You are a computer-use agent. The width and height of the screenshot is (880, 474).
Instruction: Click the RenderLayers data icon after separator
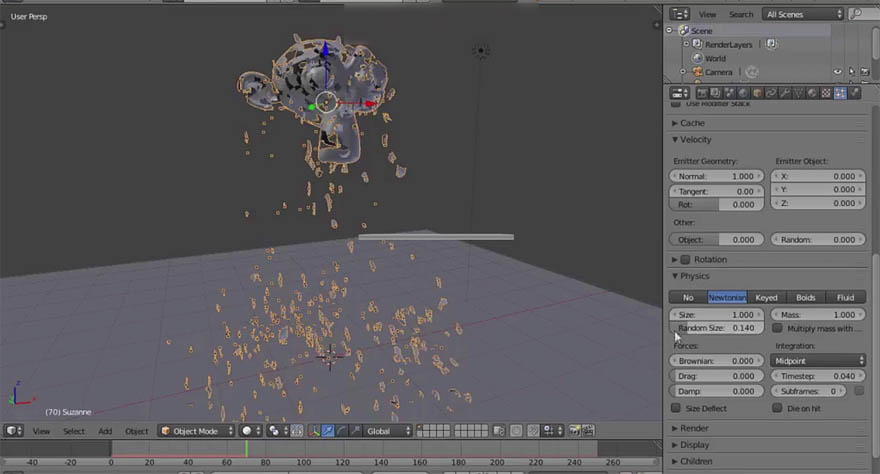tap(772, 44)
